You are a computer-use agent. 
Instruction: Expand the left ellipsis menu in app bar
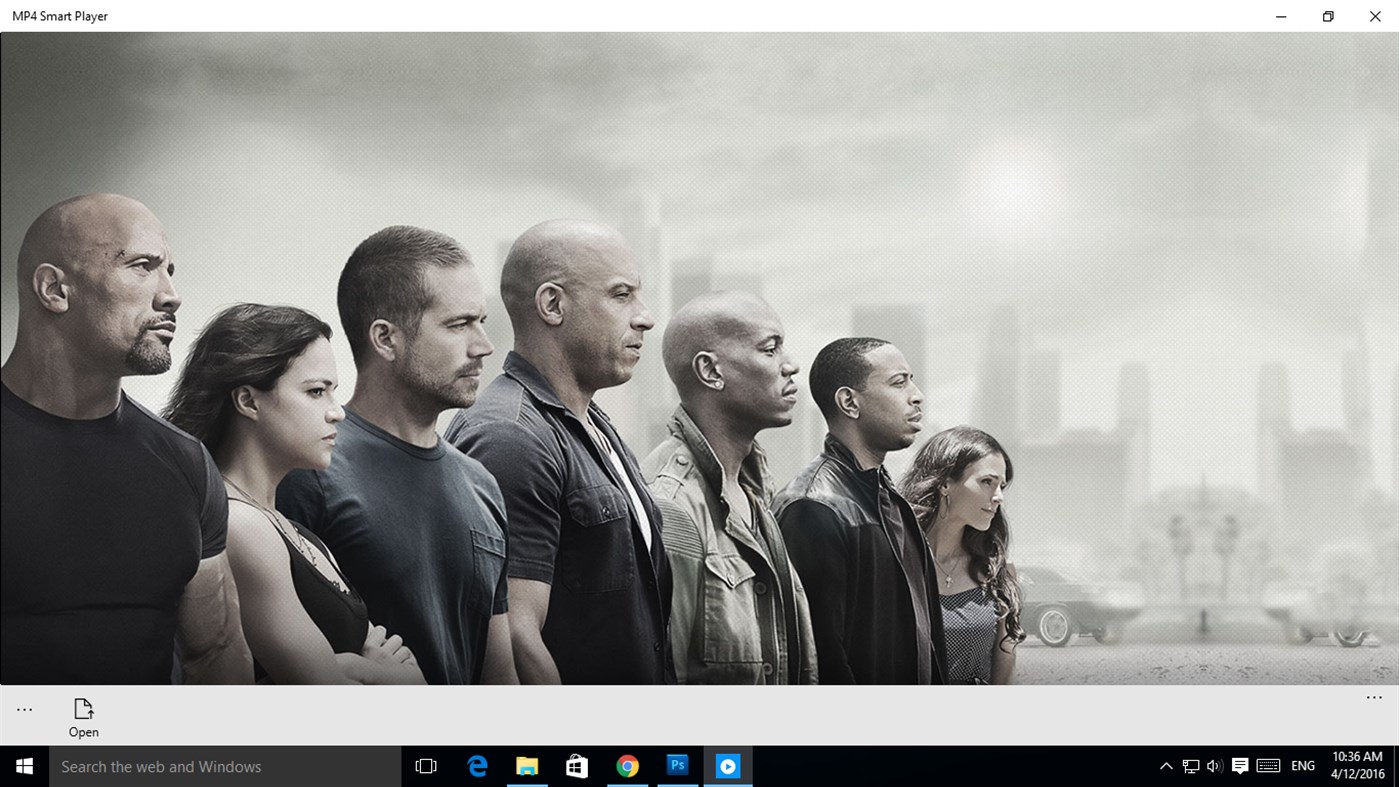(25, 710)
